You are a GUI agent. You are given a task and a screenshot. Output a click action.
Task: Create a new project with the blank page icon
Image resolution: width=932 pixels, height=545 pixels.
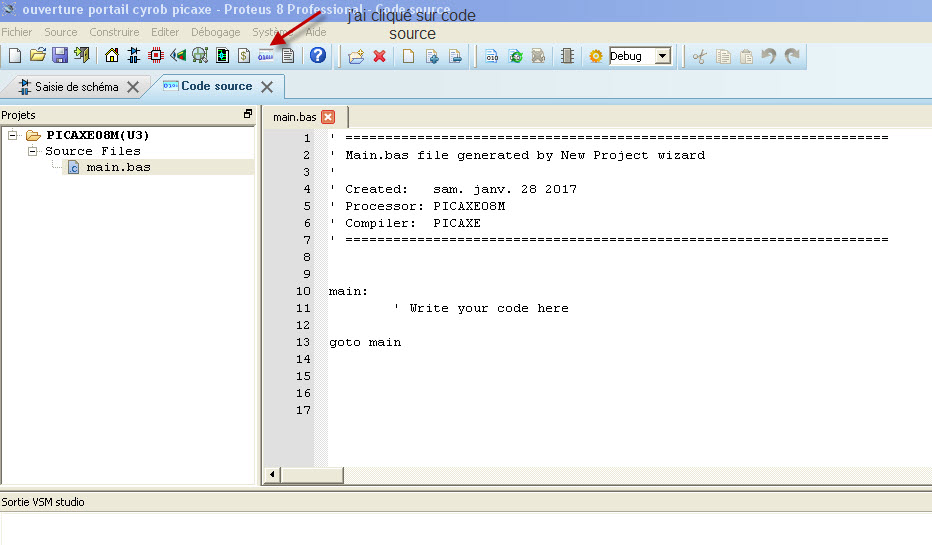coord(15,56)
